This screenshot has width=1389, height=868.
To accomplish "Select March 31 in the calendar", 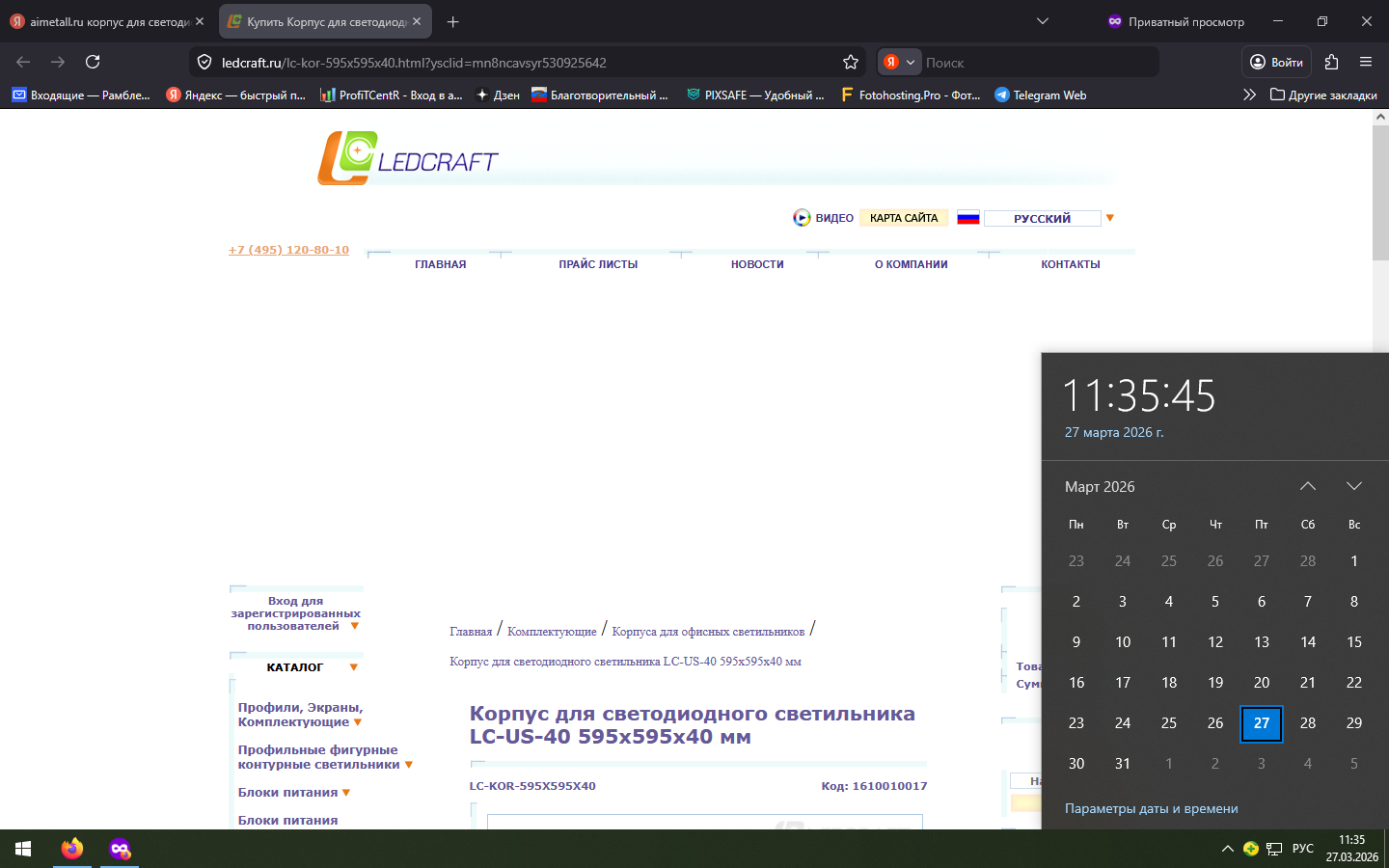I will click(x=1123, y=764).
